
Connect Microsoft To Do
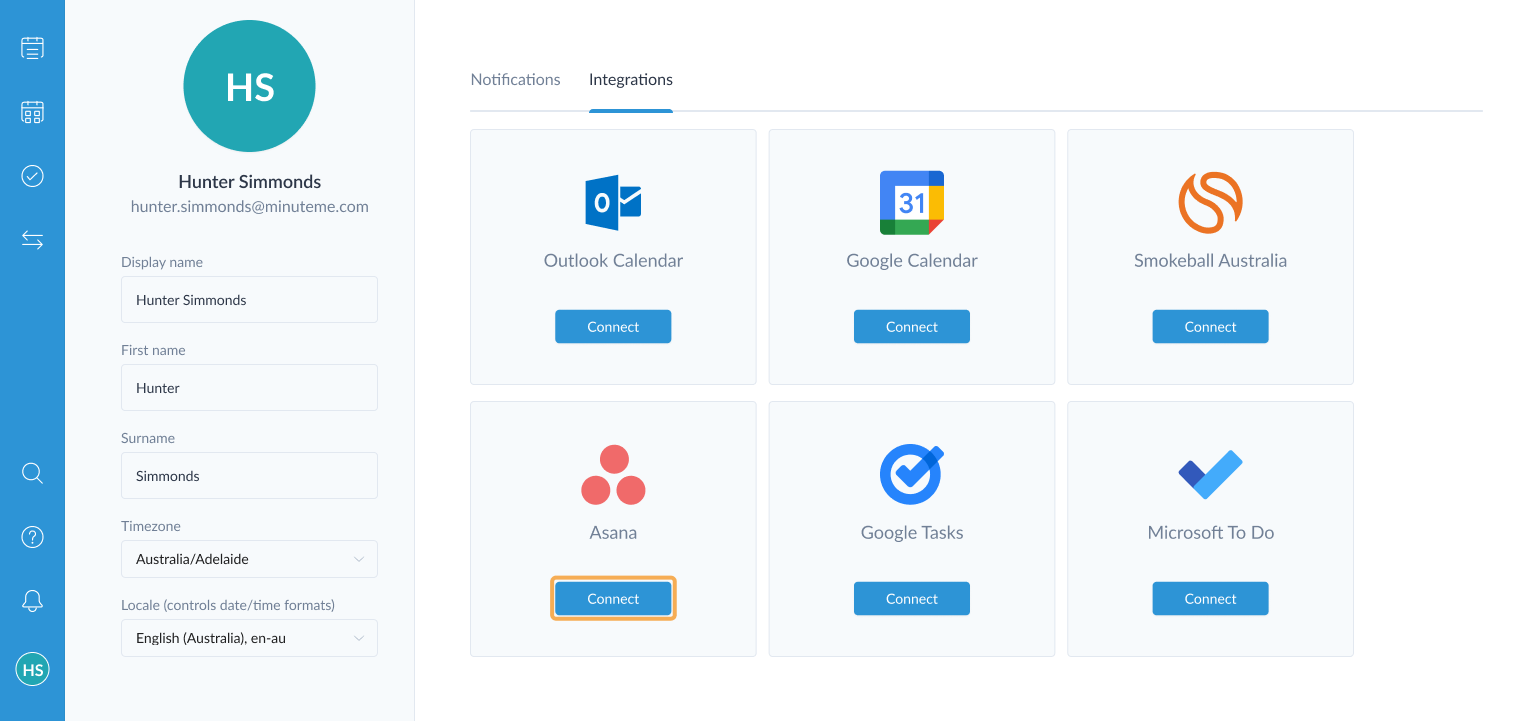[x=1210, y=599]
